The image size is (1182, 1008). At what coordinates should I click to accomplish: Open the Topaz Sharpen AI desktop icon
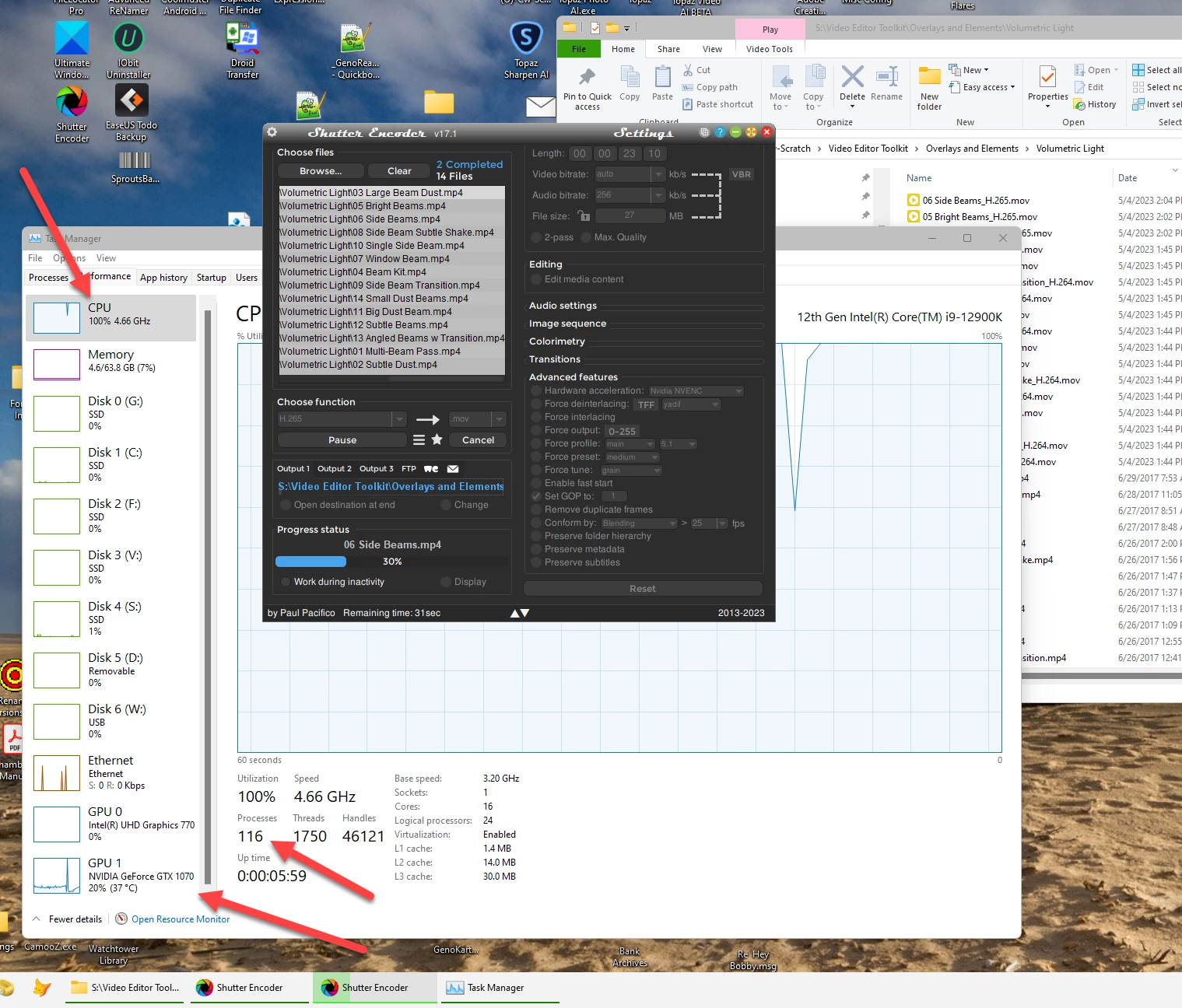526,51
